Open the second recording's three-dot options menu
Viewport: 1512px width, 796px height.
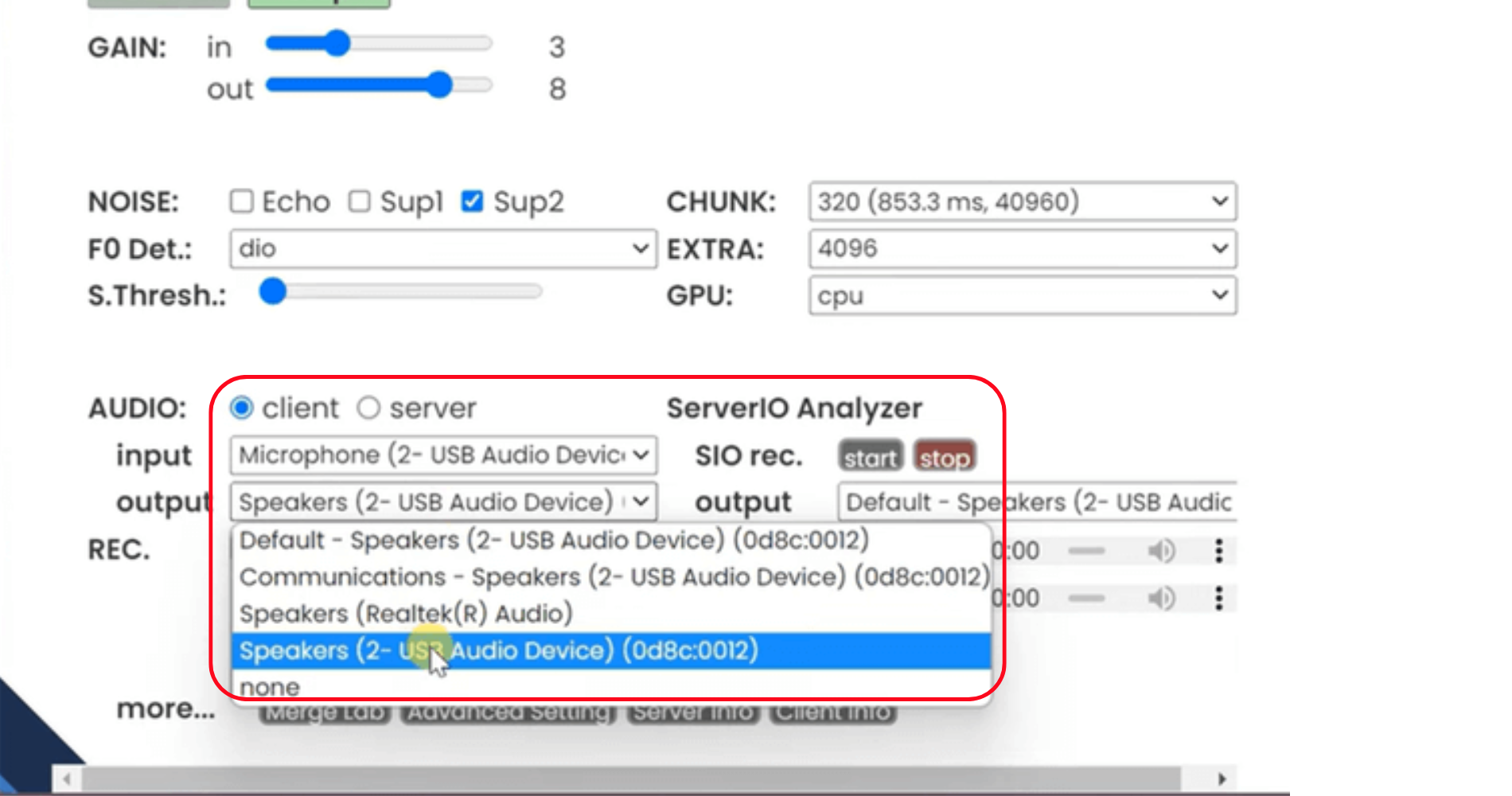pyautogui.click(x=1219, y=599)
